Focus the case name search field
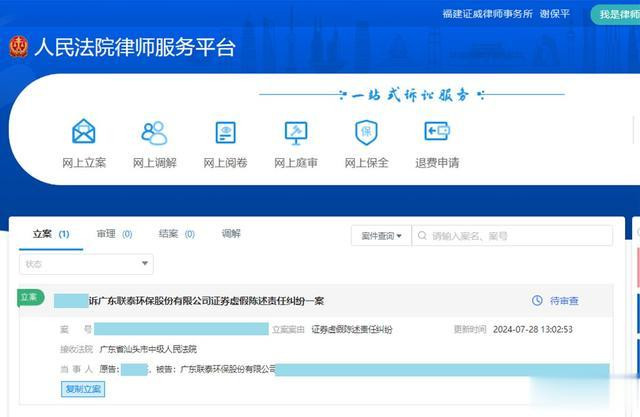640x417 pixels. 512,236
